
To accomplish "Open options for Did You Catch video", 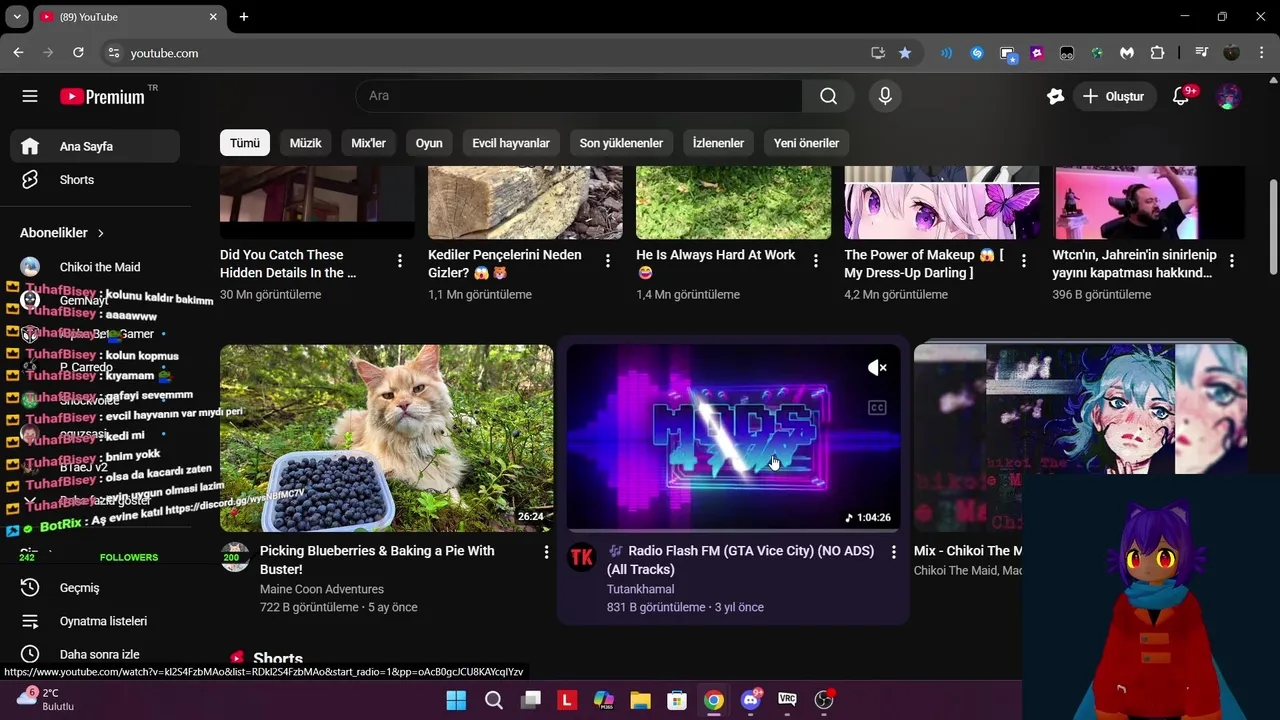I will point(399,261).
